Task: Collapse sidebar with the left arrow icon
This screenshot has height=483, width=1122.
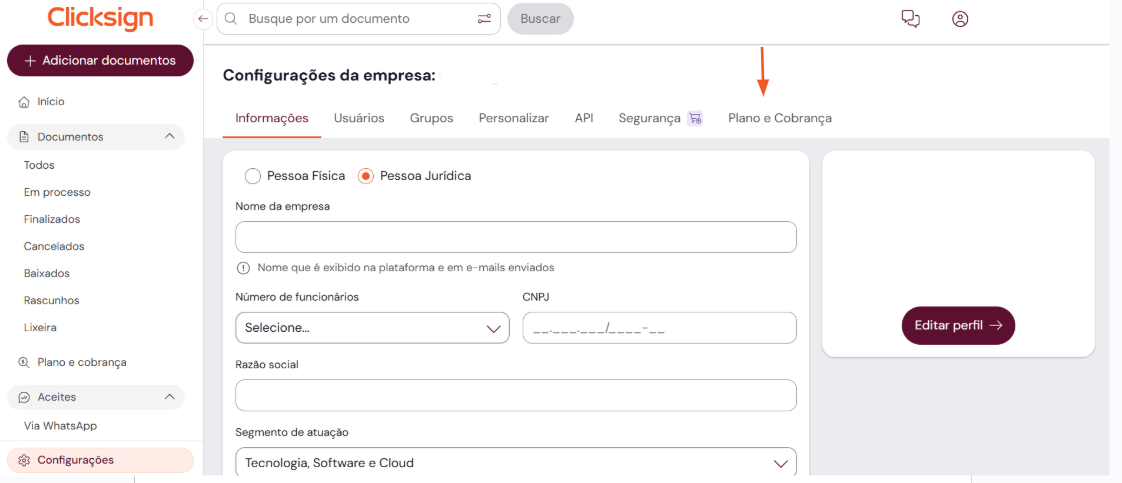Action: (x=203, y=19)
